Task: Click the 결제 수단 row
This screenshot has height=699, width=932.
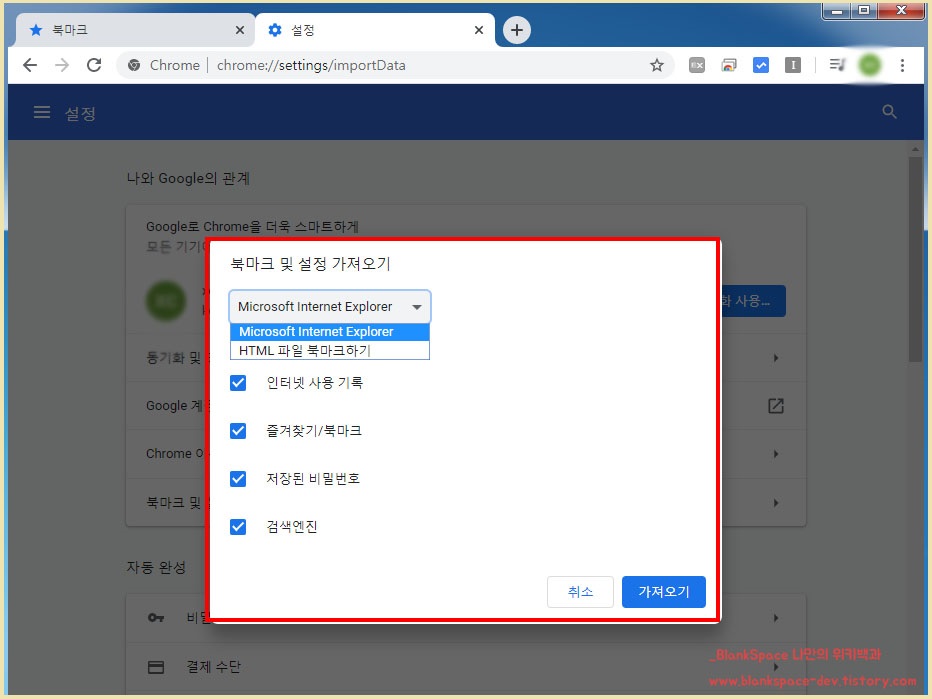Action: pos(465,667)
